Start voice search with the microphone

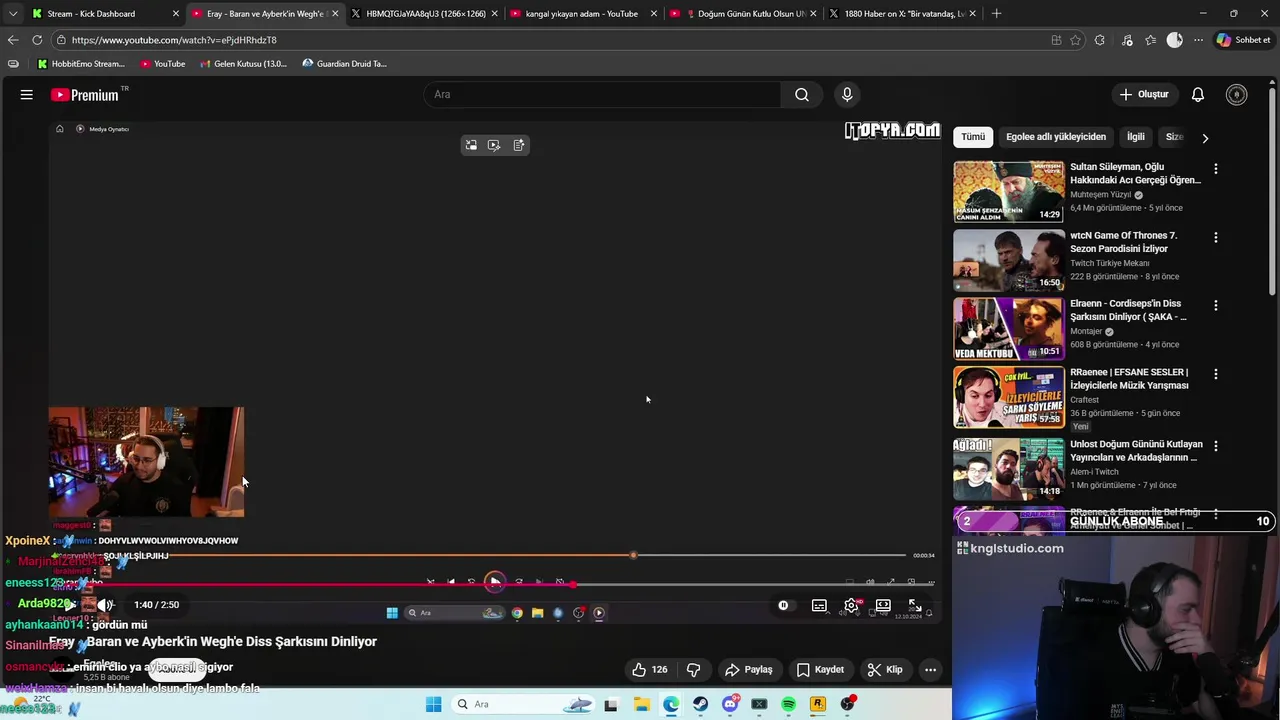pos(847,95)
